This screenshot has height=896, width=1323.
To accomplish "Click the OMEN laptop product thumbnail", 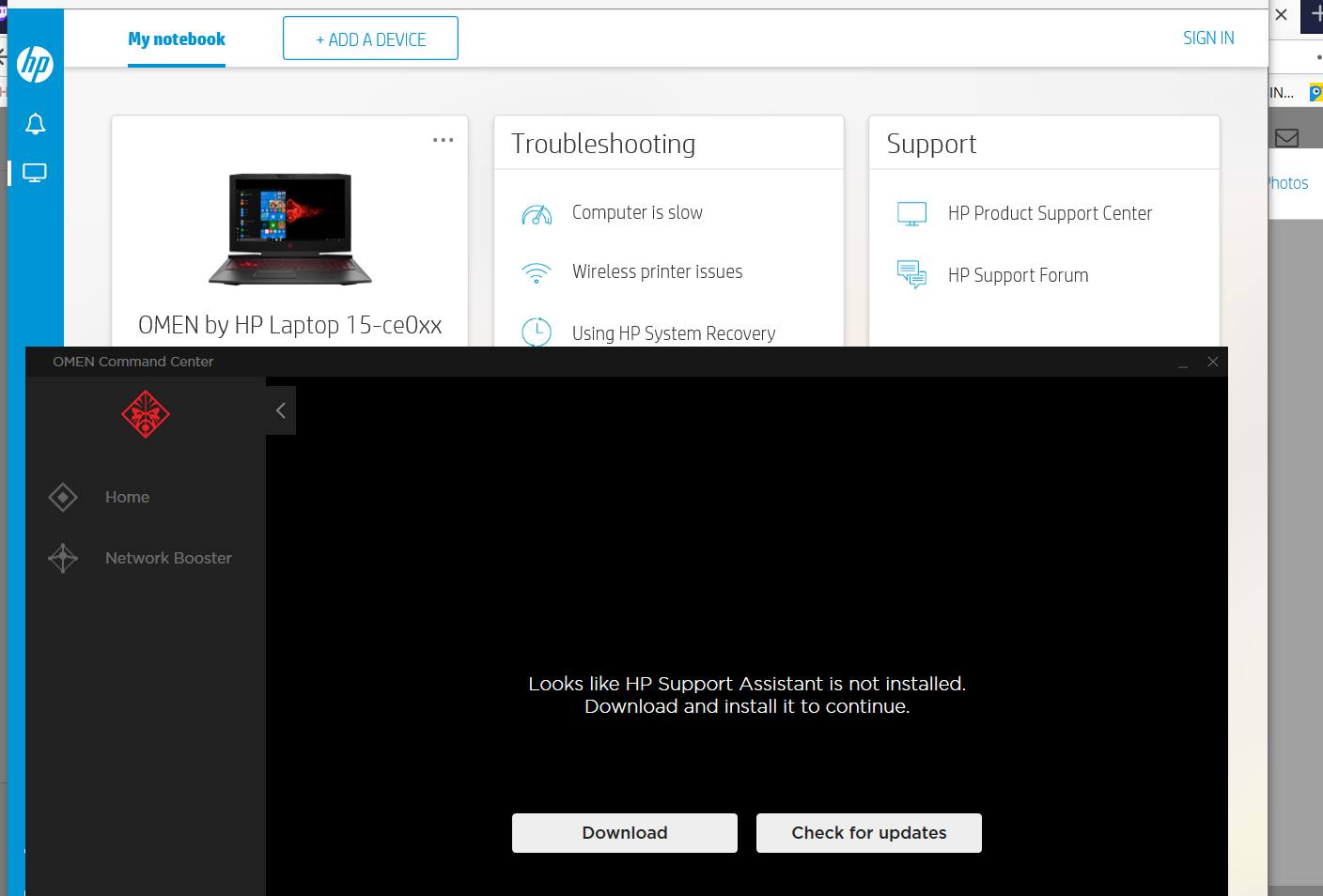I will pyautogui.click(x=289, y=227).
